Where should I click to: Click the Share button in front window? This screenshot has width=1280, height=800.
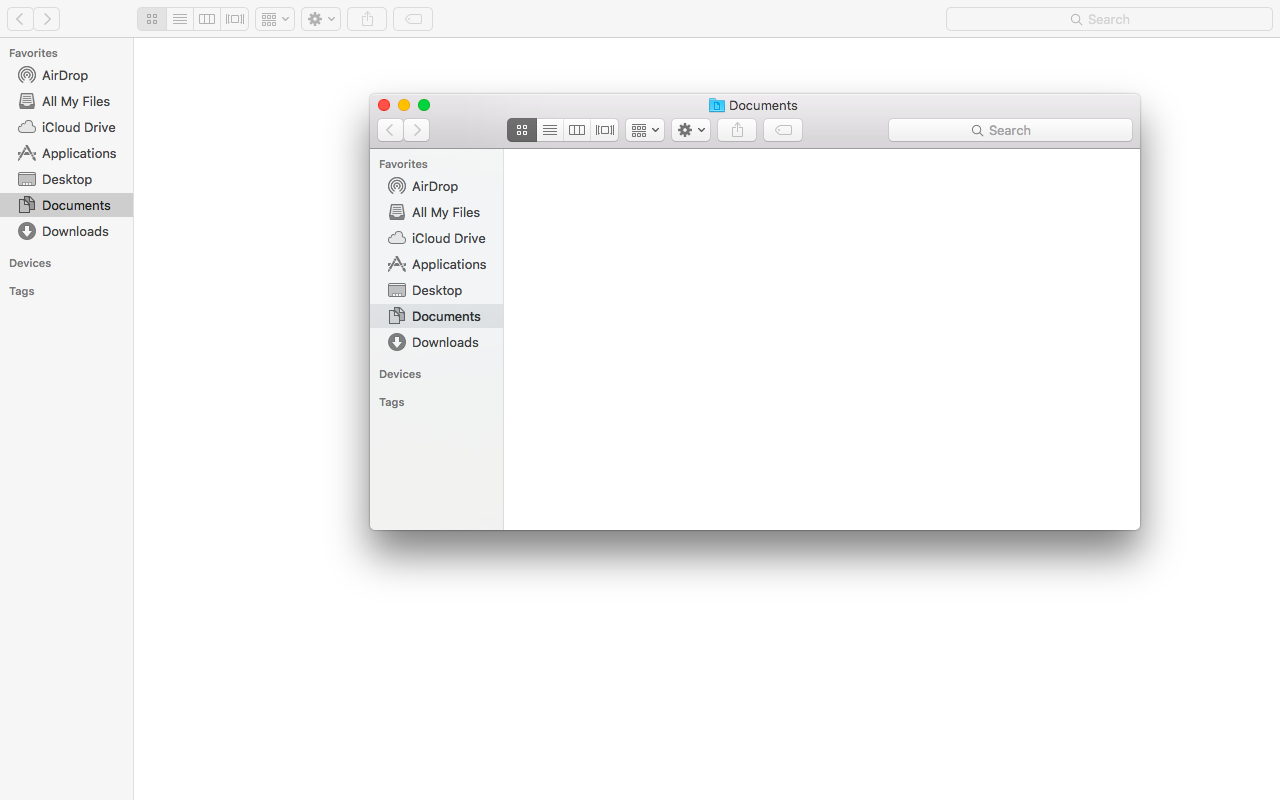[x=737, y=130]
